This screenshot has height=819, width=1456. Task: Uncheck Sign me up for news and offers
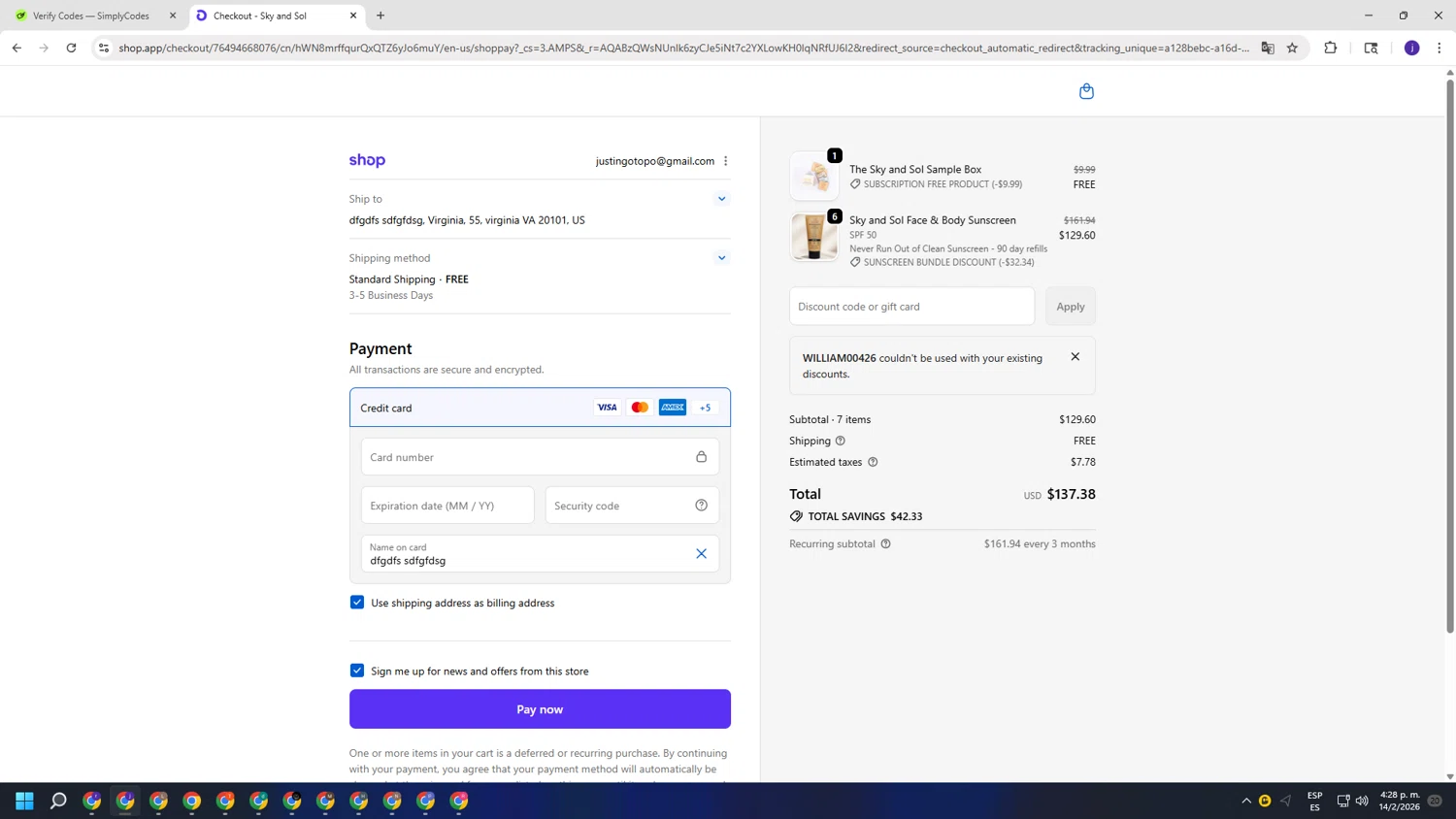click(x=357, y=671)
